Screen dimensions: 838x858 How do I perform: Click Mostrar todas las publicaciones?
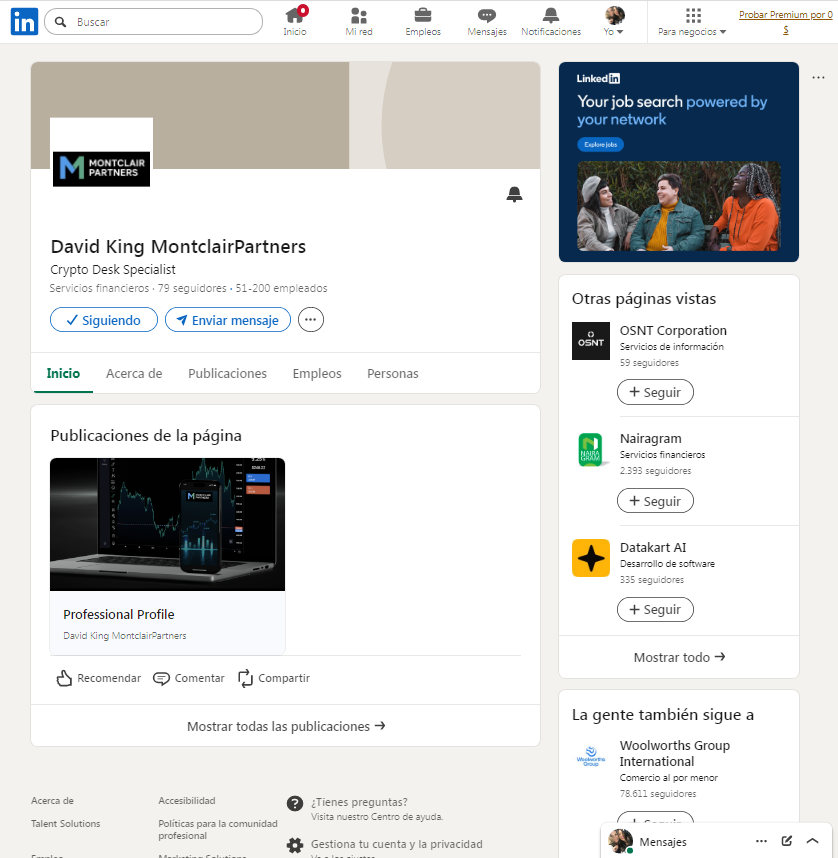pos(286,726)
